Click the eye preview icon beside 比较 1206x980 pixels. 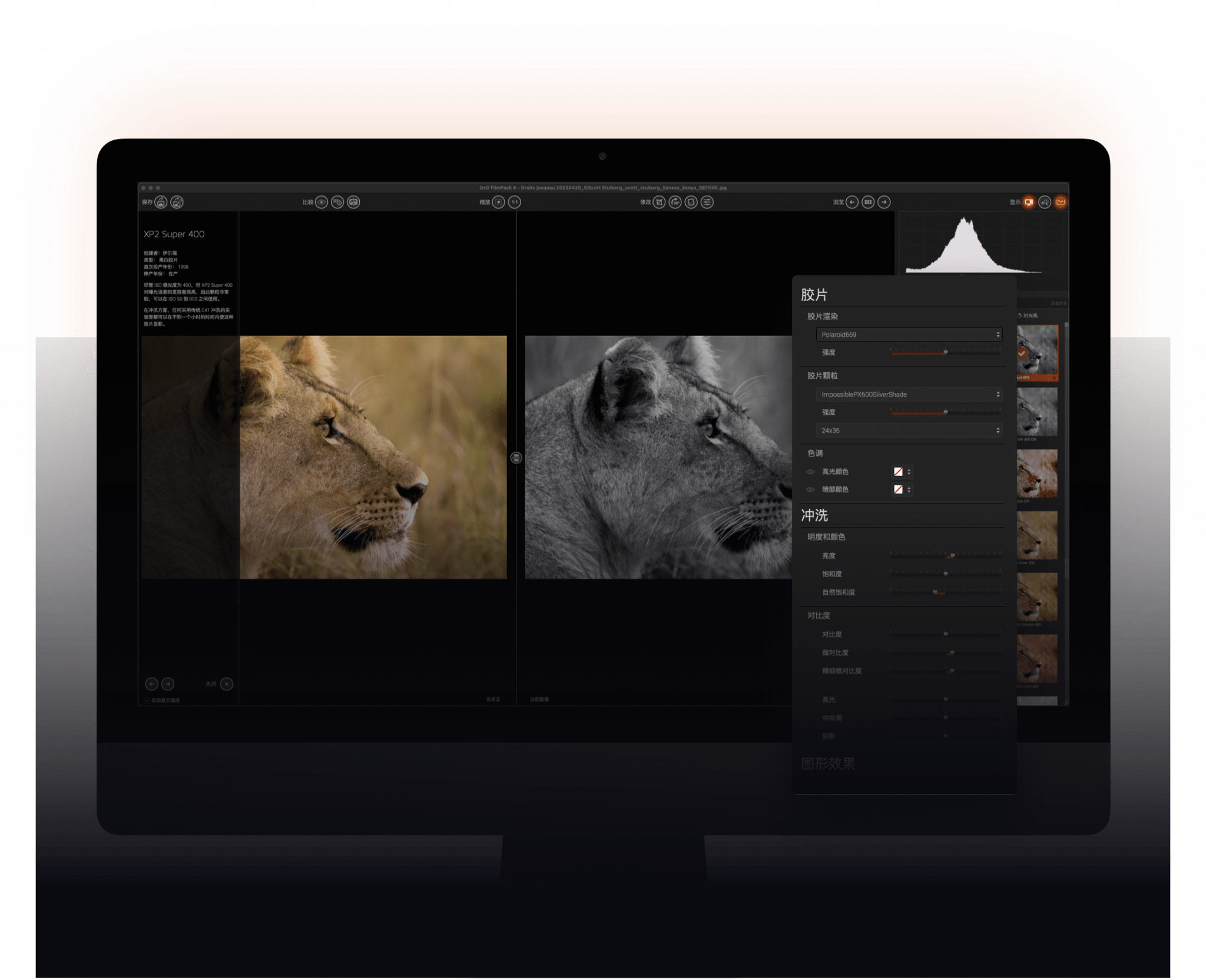322,203
